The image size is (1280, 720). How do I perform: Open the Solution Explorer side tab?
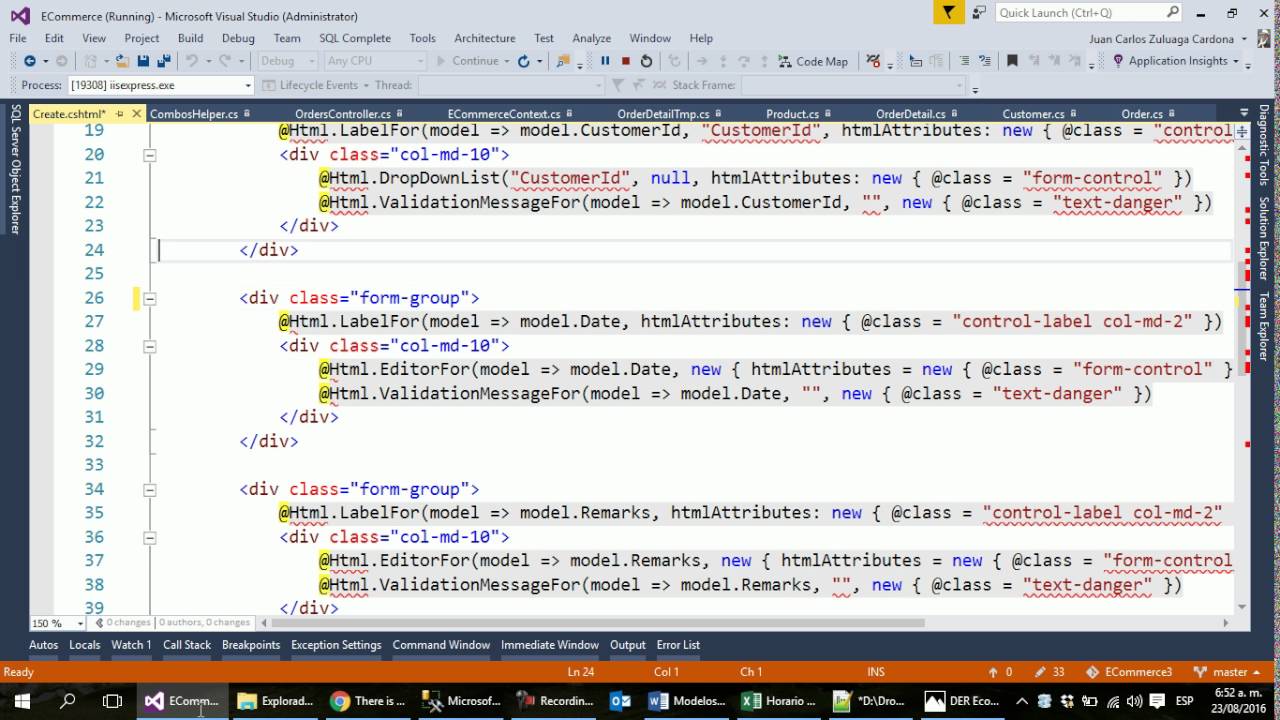[1264, 238]
